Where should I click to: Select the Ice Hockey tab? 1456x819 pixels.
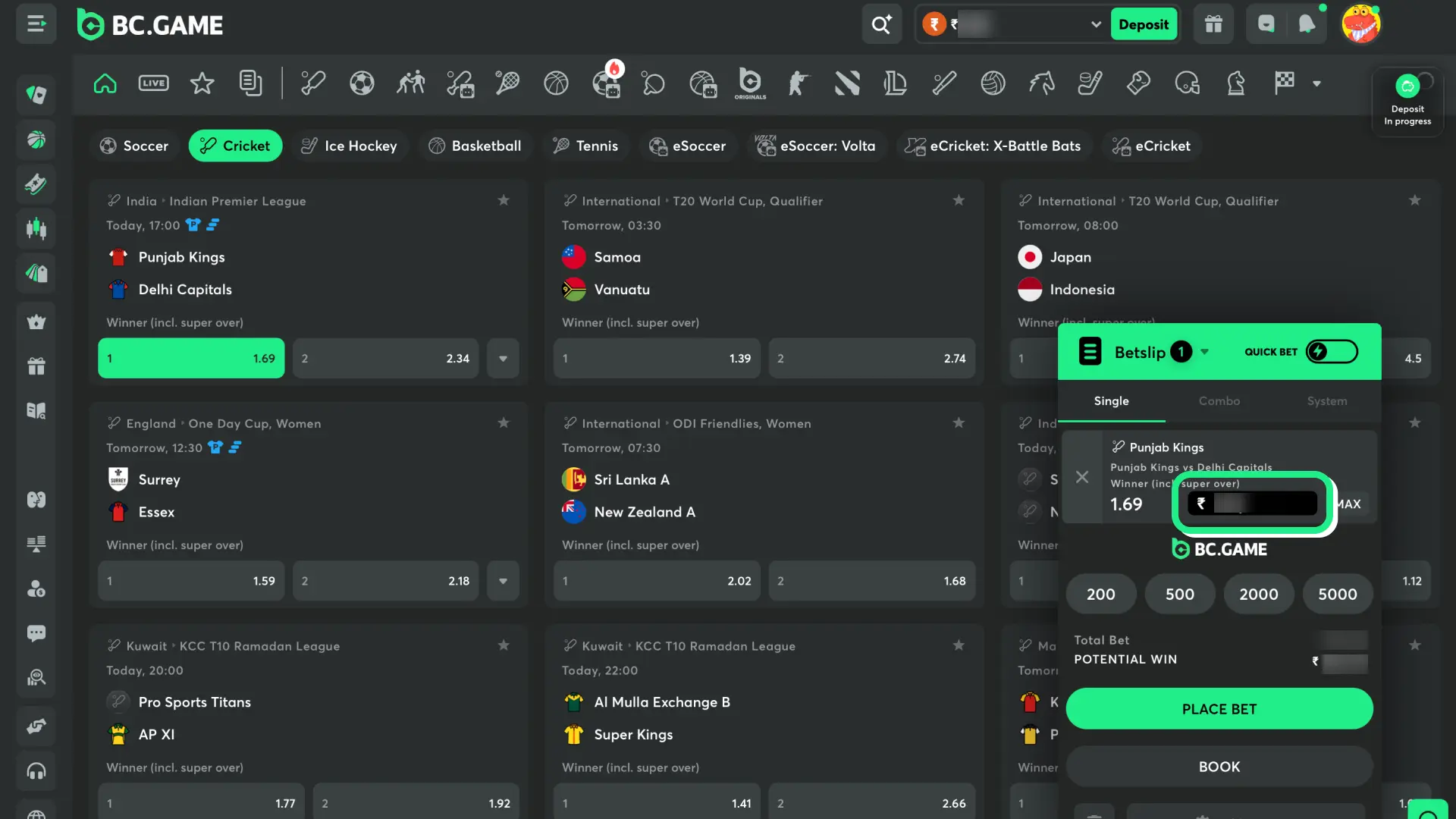pos(350,146)
